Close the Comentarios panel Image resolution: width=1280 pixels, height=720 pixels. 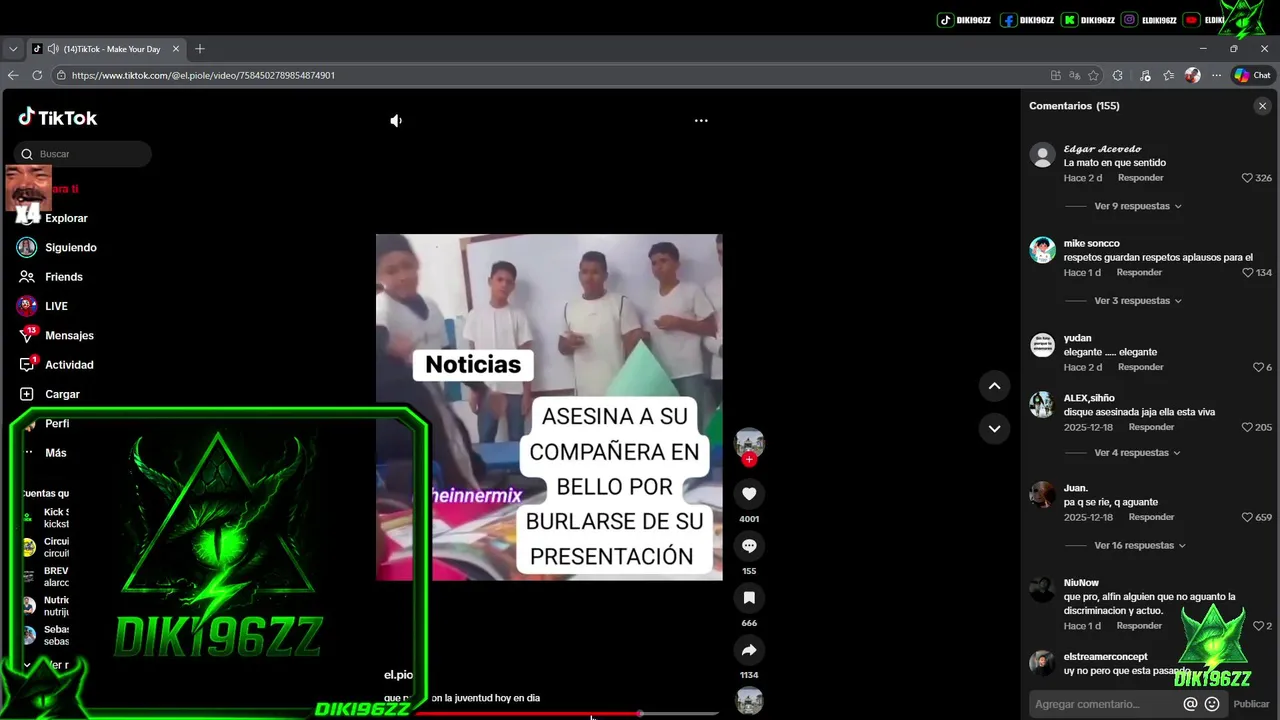pyautogui.click(x=1262, y=106)
